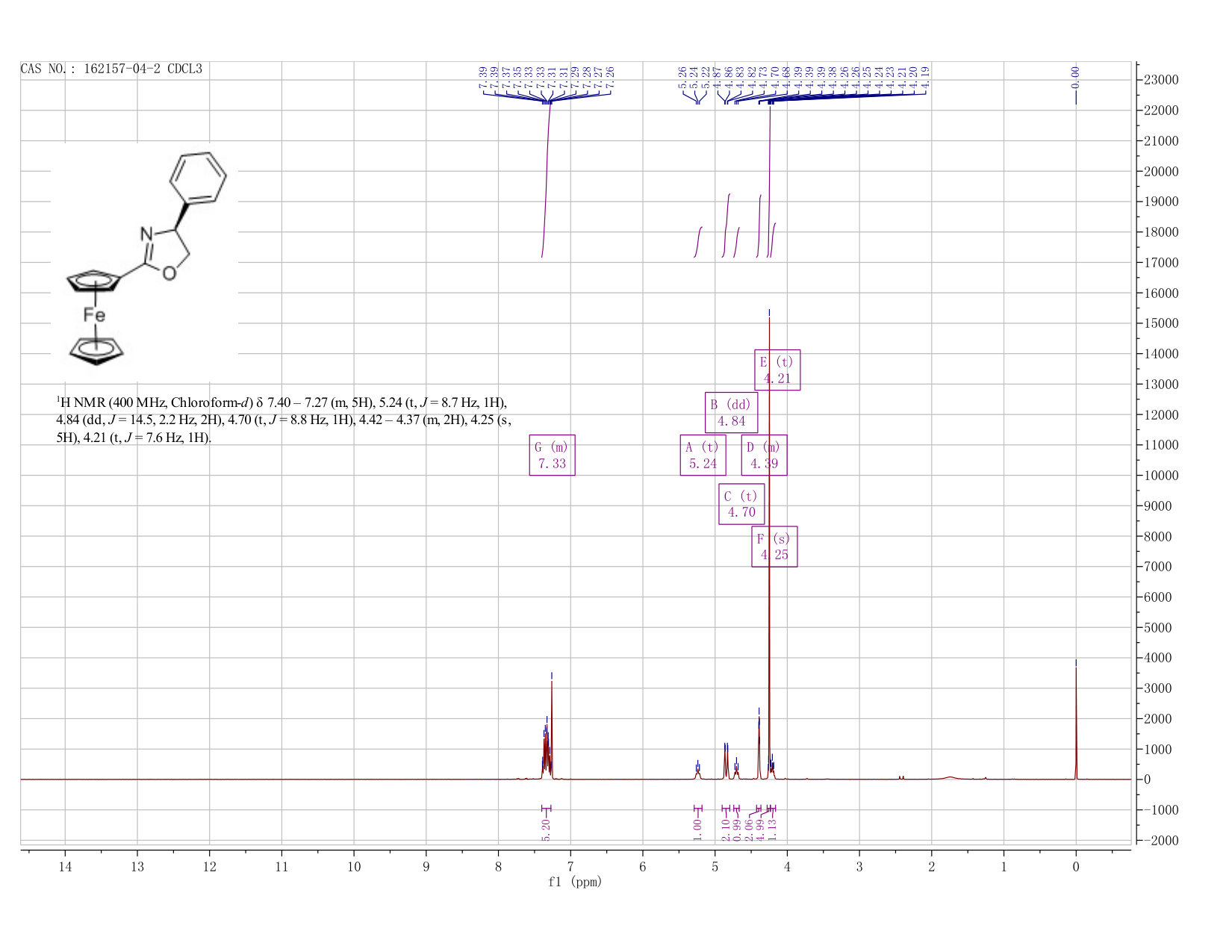Click the x-axis tick label 13
Screen dimensions: 1232x952
(x=137, y=866)
